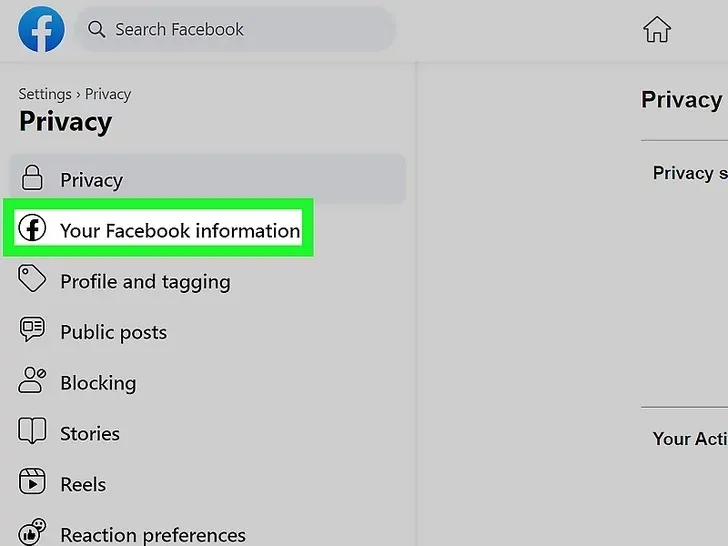Image resolution: width=728 pixels, height=546 pixels.
Task: Open the Reels settings
Action: click(x=83, y=484)
